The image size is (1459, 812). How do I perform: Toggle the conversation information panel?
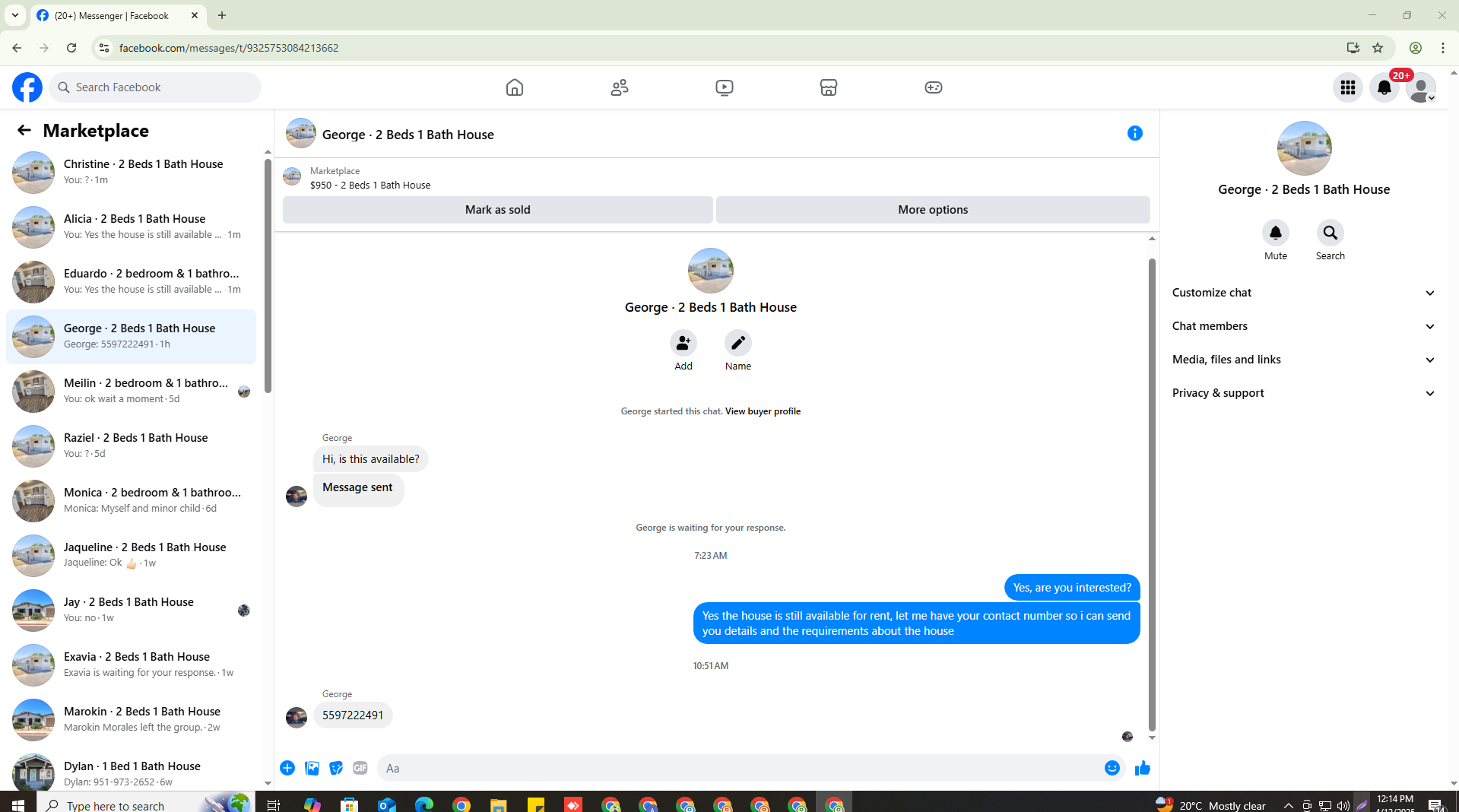(1135, 133)
